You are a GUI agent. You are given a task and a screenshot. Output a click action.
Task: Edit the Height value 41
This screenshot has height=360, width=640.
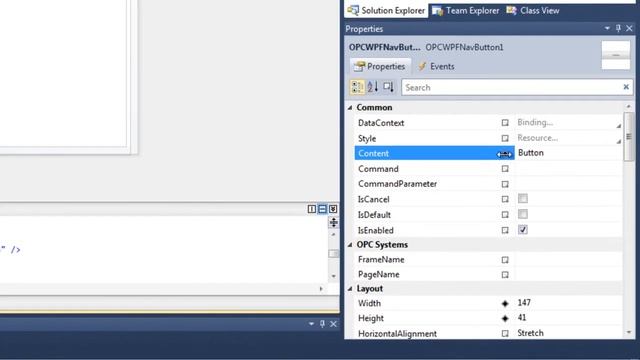pos(569,318)
